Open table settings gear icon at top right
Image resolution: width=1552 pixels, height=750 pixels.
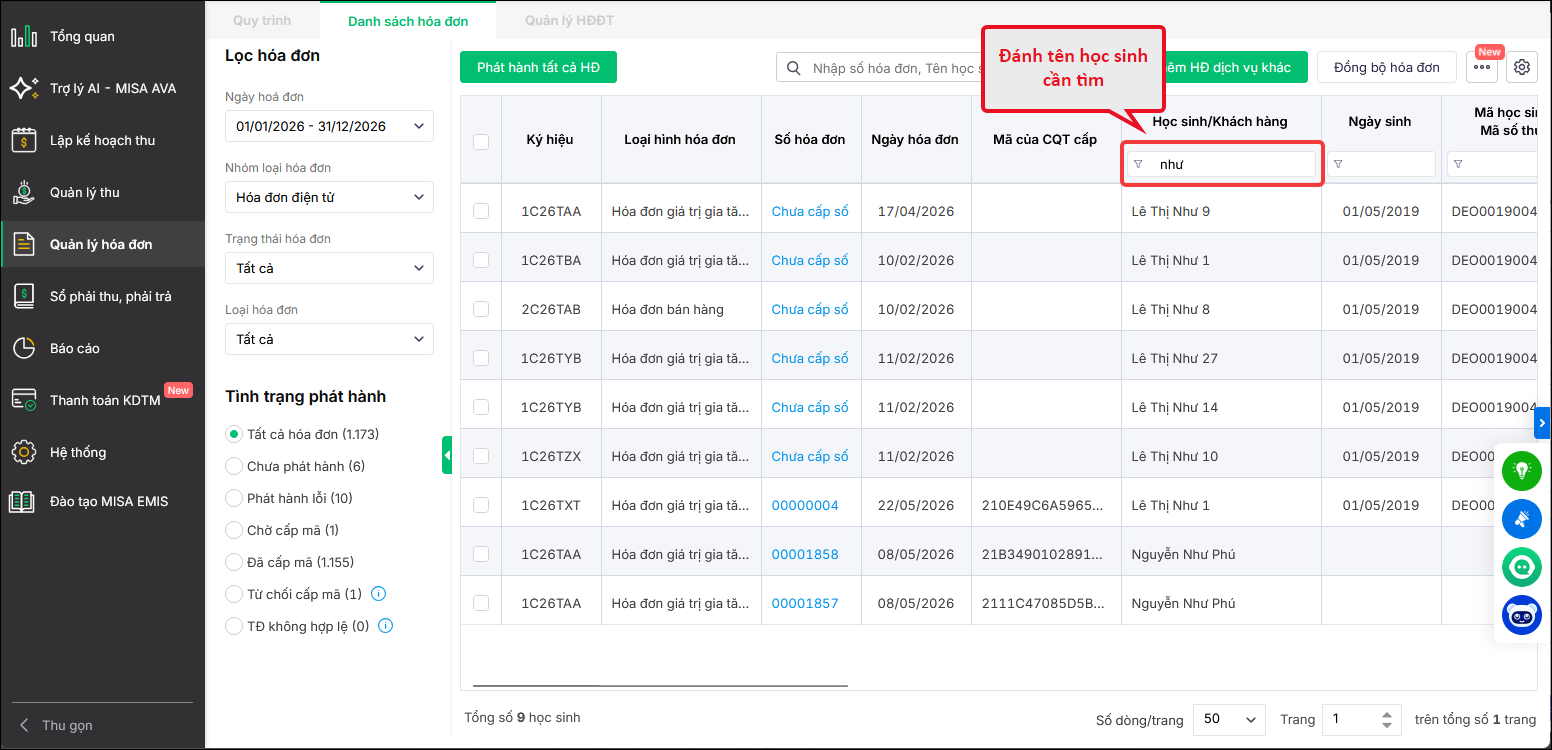[1522, 67]
